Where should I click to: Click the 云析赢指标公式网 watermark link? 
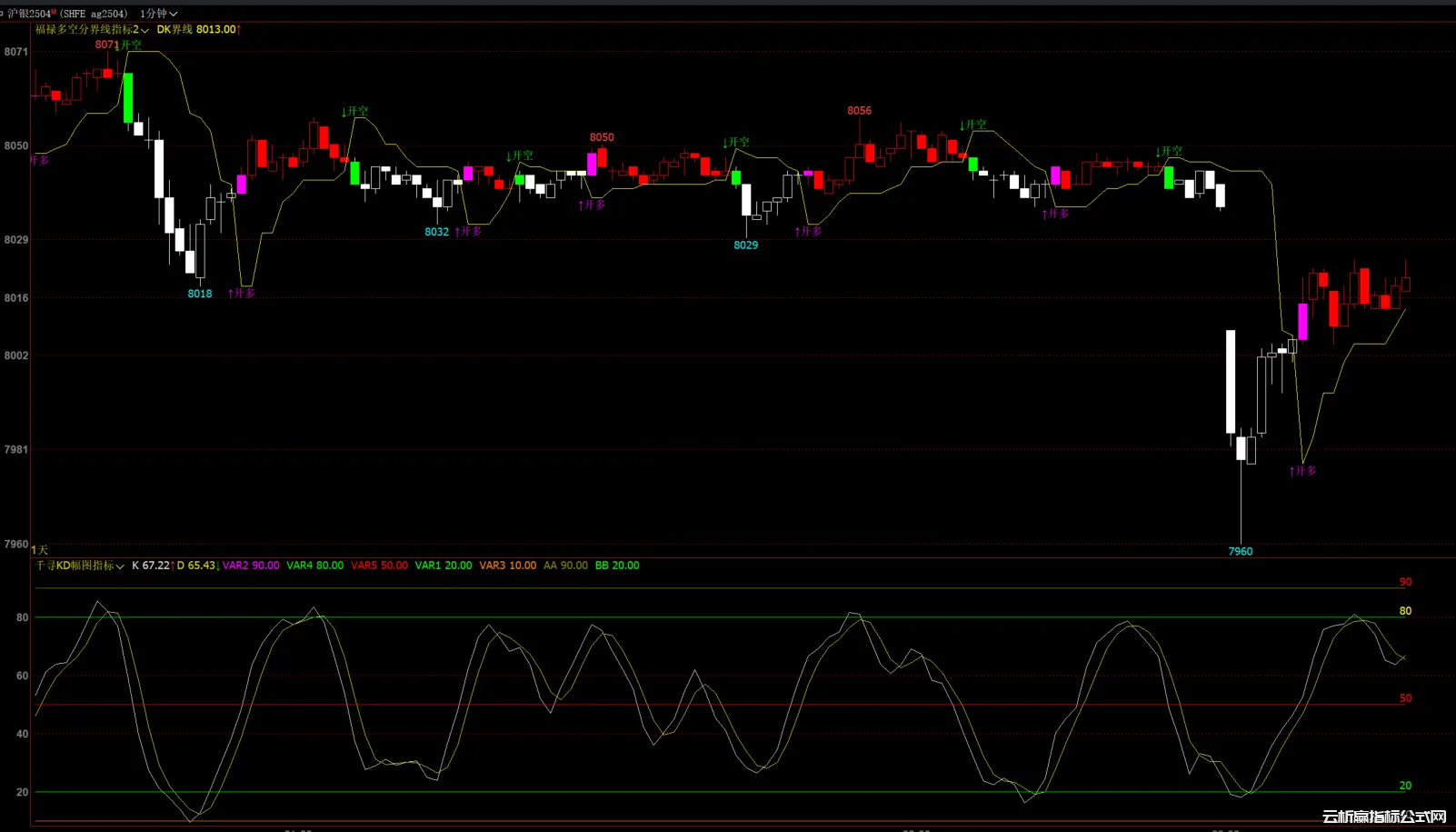coord(1383,817)
